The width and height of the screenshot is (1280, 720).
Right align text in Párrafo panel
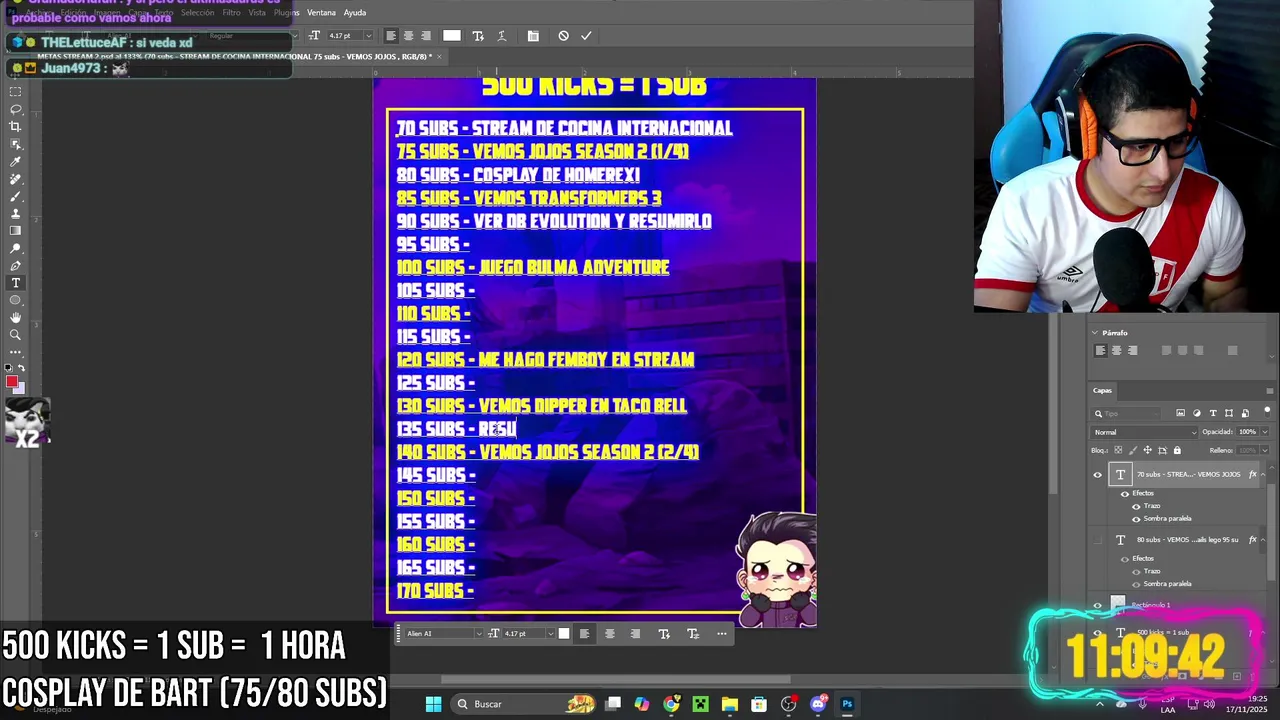coord(1132,350)
